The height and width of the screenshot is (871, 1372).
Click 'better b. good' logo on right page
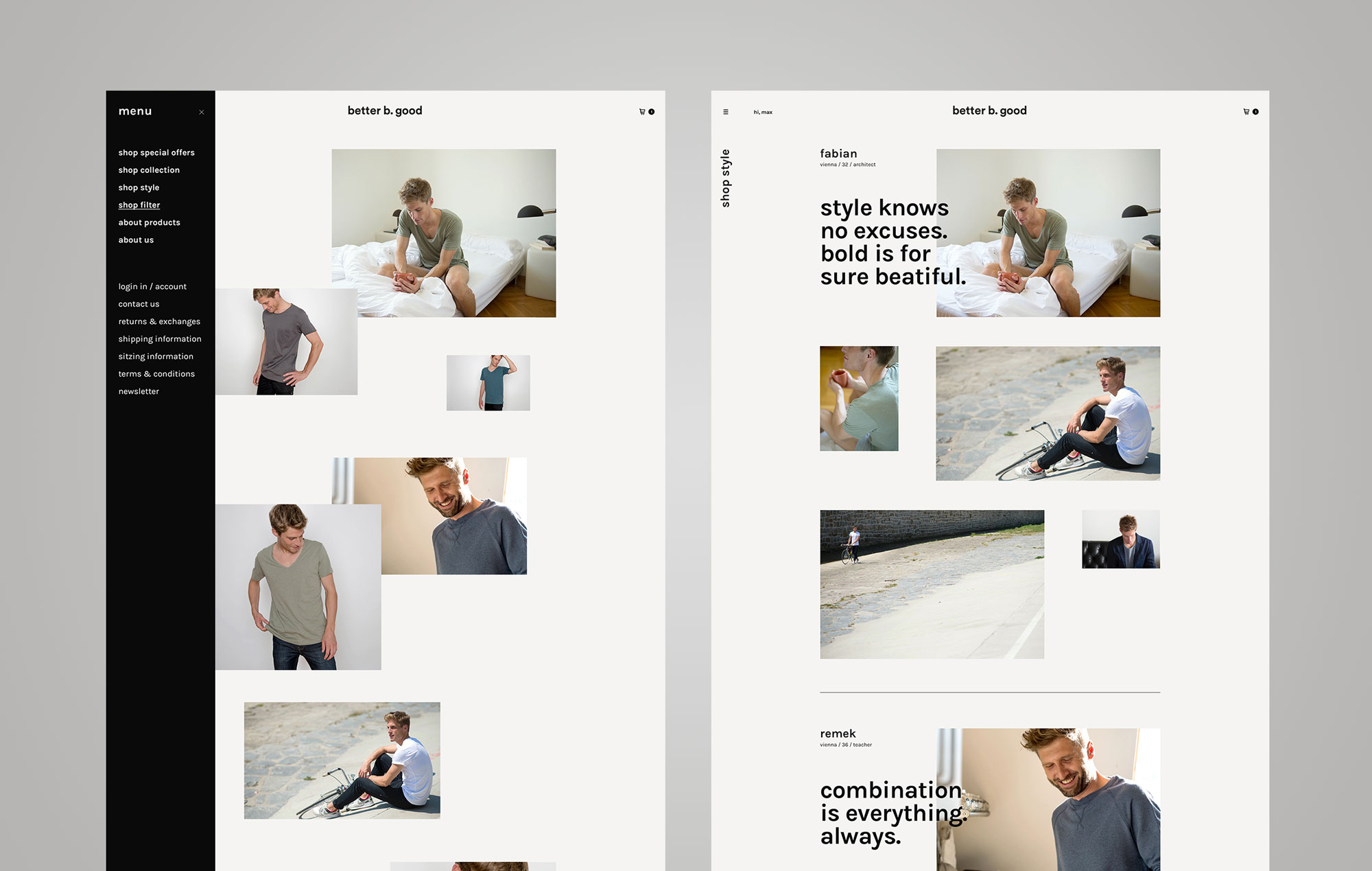[989, 111]
